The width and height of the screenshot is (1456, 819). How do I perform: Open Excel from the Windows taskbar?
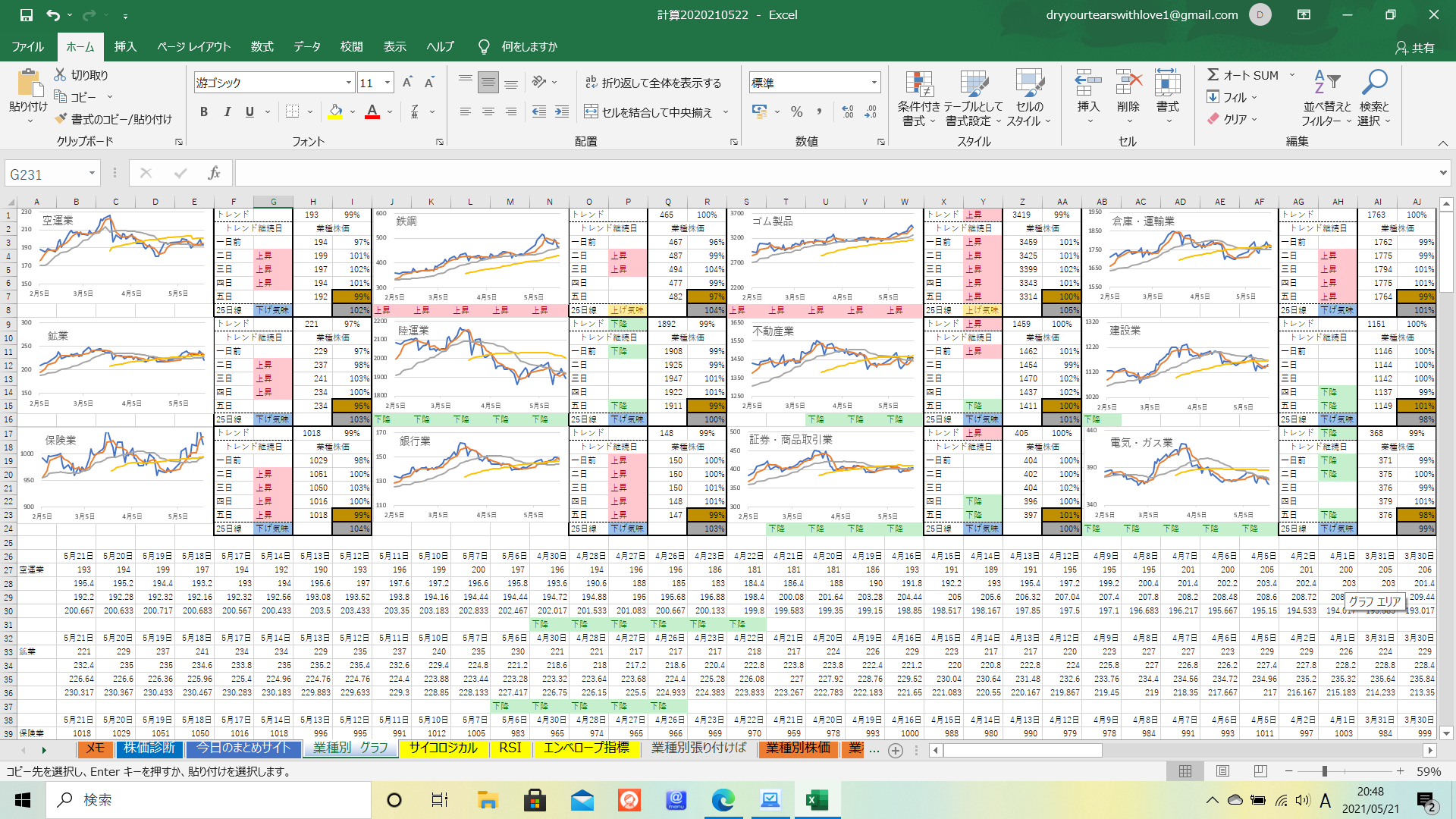[817, 800]
